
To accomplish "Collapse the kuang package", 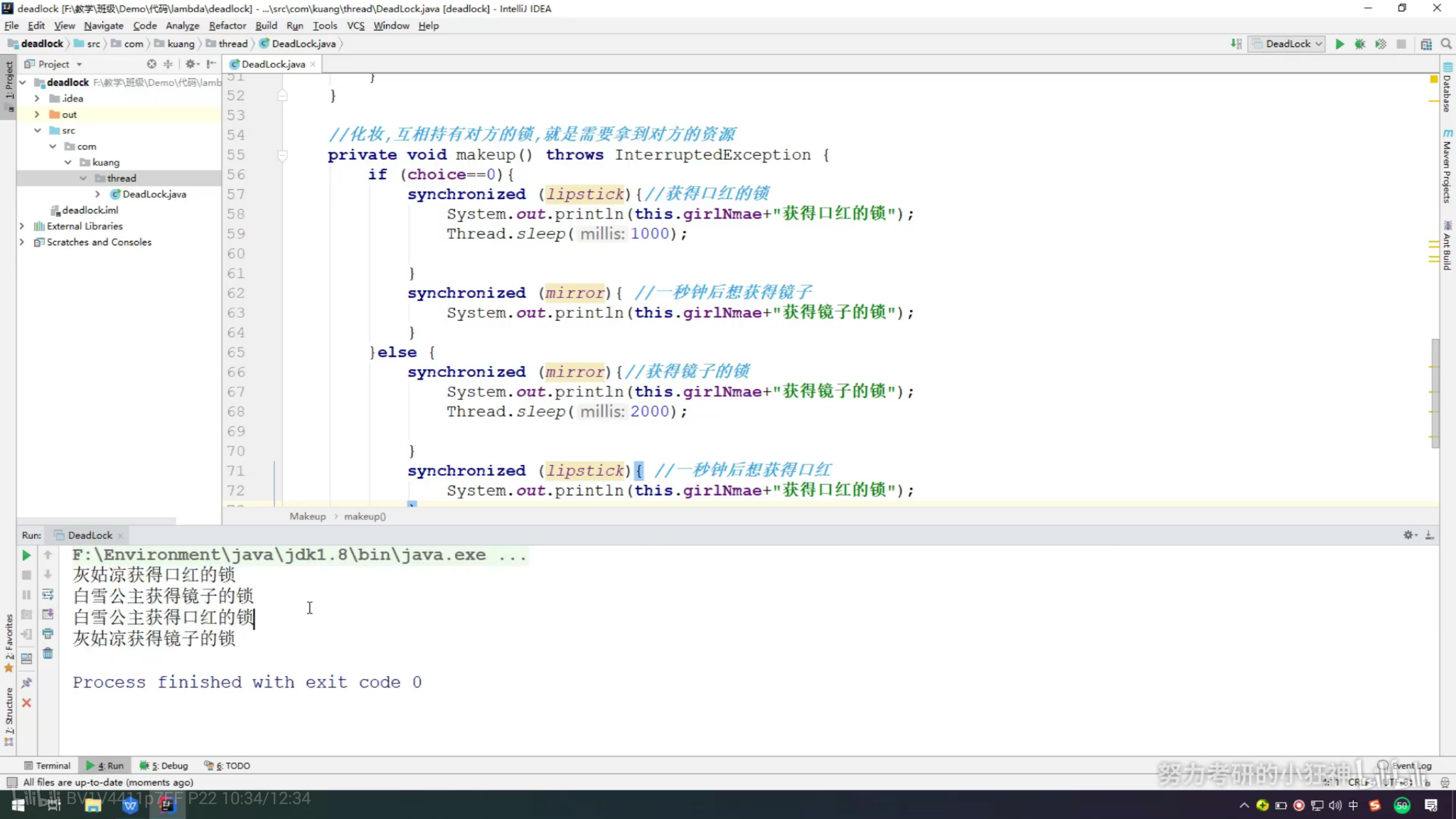I will pyautogui.click(x=68, y=163).
